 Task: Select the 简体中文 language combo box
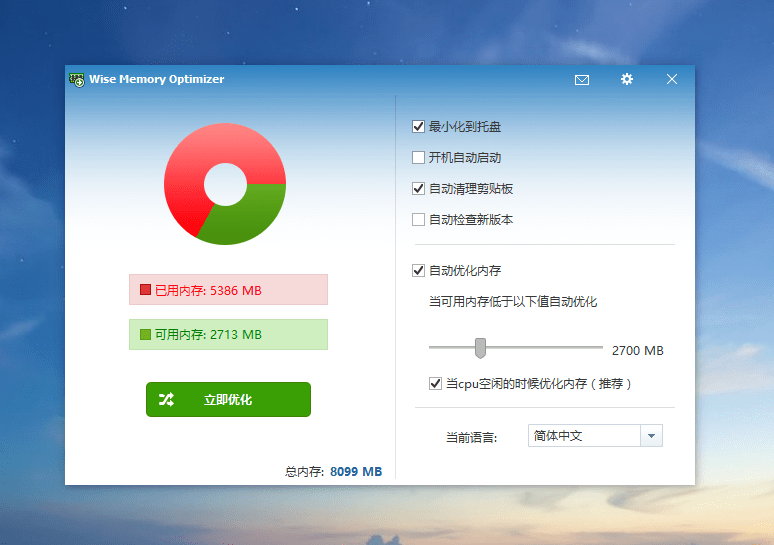coord(584,436)
